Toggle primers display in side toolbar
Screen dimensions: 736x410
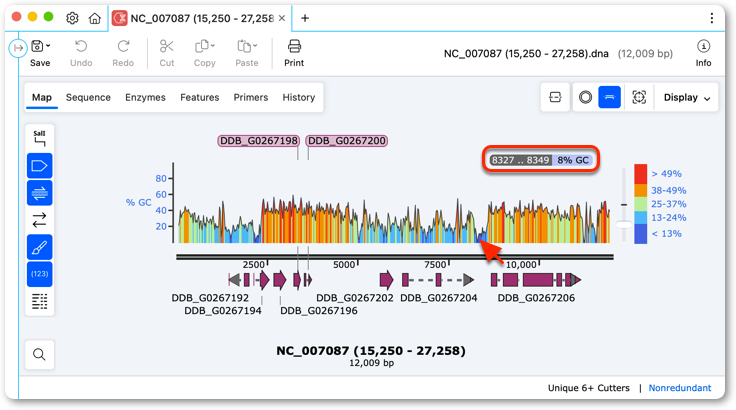[39, 193]
